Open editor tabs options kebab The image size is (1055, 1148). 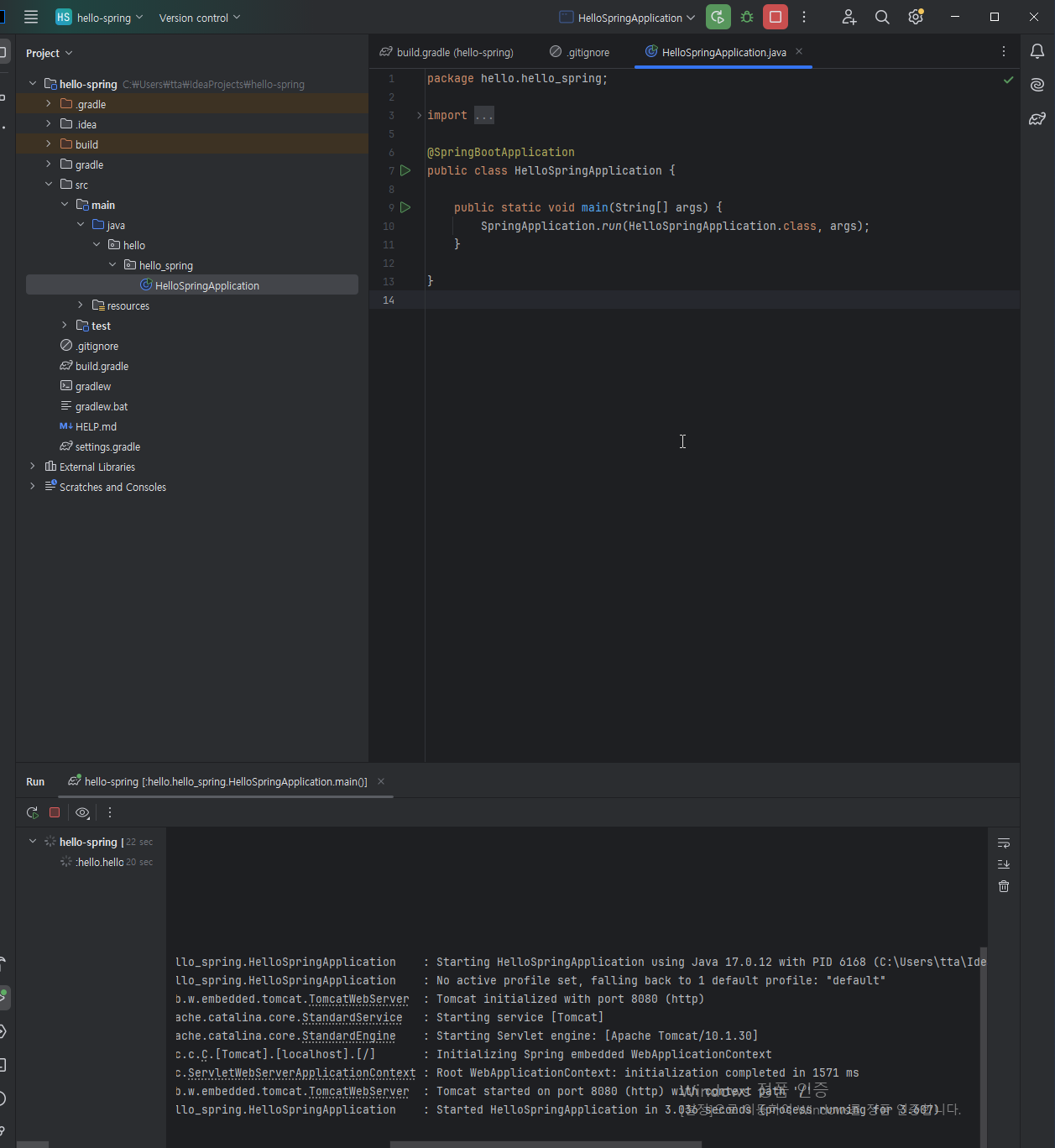1004,52
